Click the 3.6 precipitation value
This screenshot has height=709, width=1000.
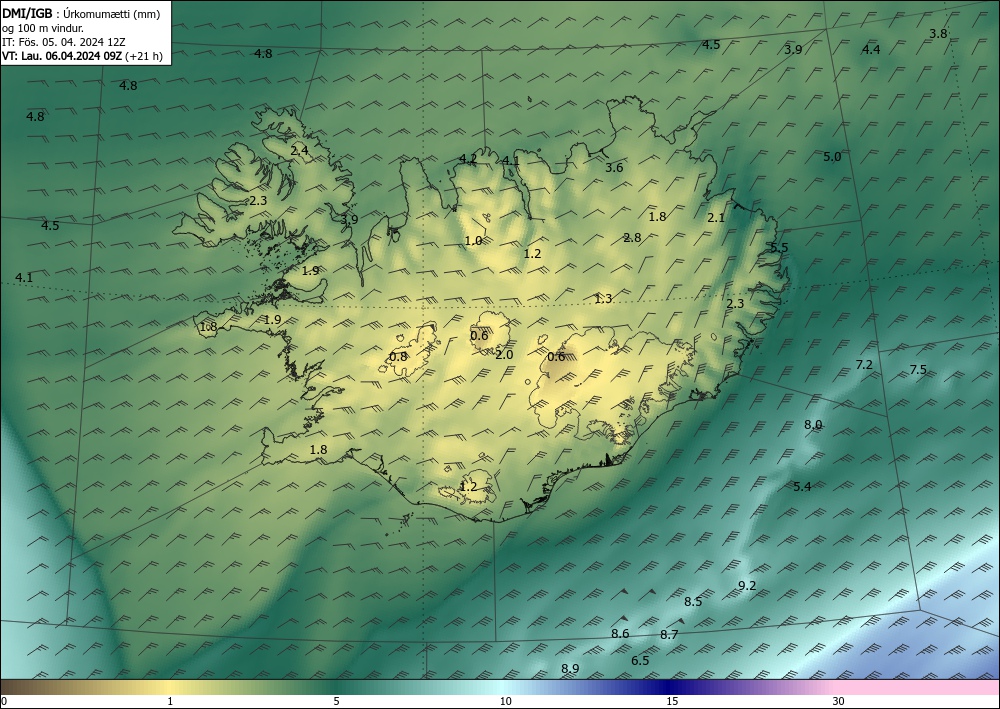point(614,168)
